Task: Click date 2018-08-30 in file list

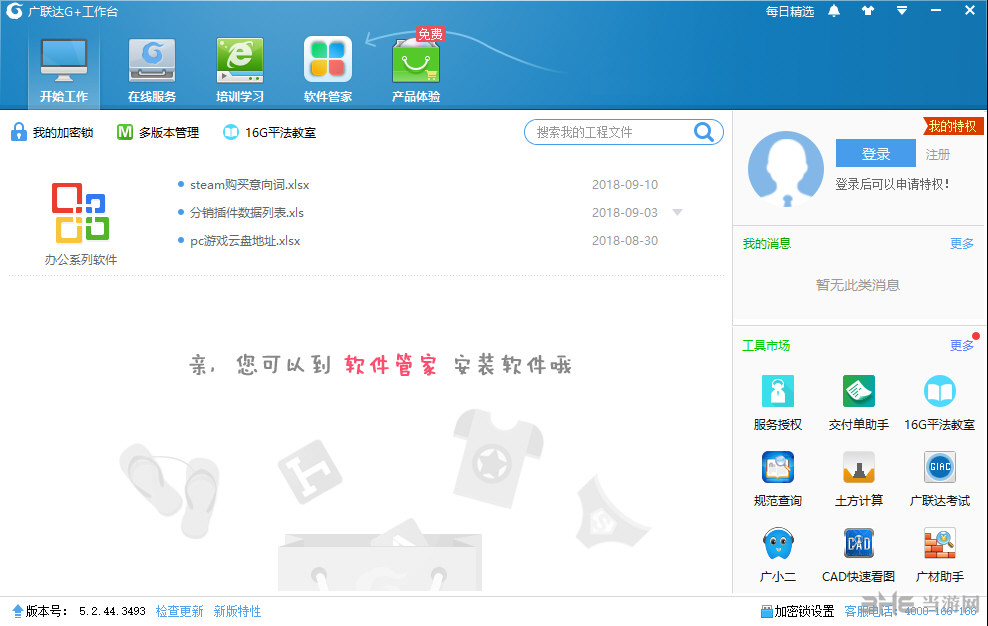Action: pos(624,240)
